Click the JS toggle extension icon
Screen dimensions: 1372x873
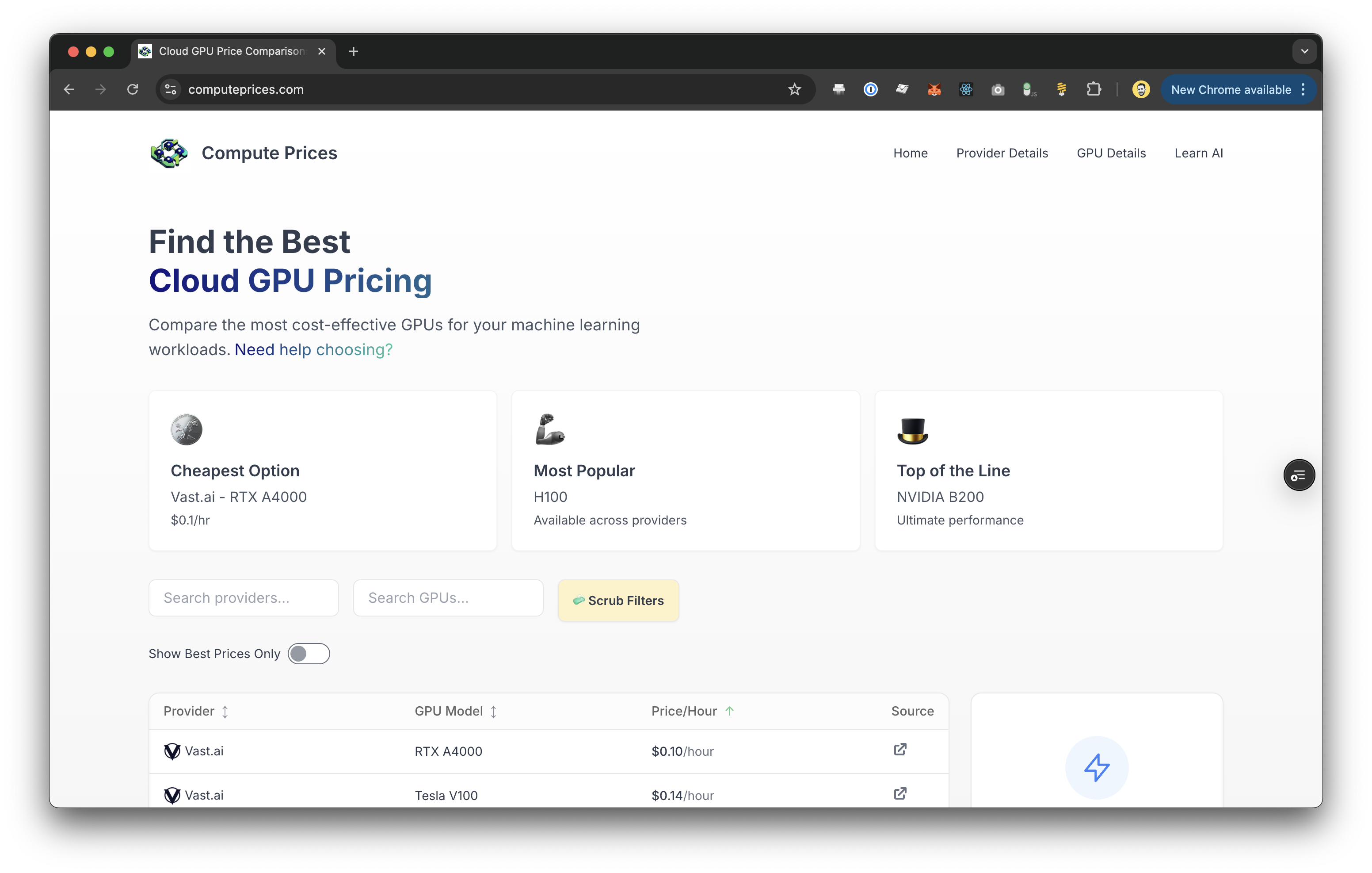[1029, 89]
